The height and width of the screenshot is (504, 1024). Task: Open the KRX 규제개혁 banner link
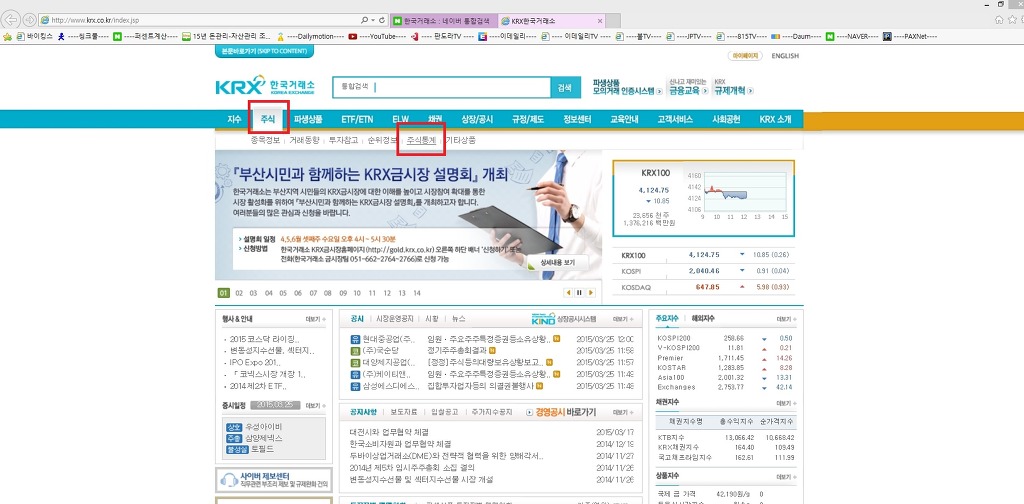pos(733,87)
